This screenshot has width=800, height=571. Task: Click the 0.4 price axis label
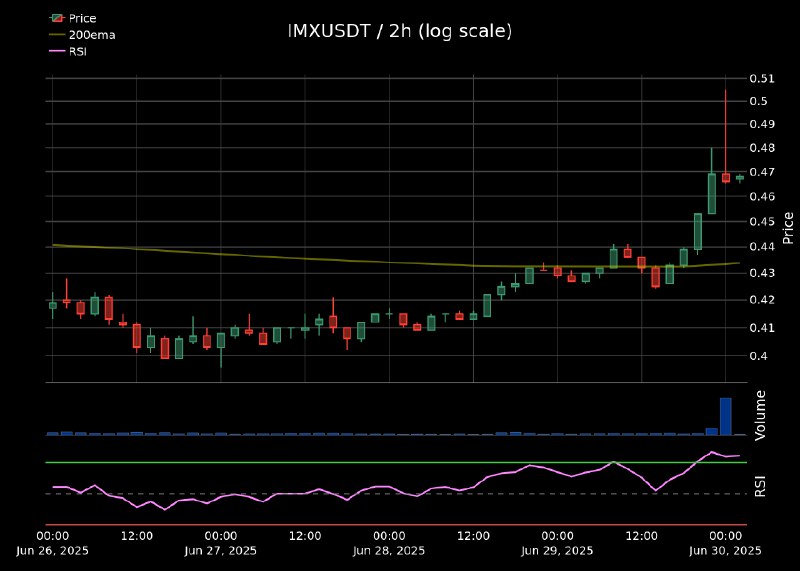pyautogui.click(x=758, y=356)
